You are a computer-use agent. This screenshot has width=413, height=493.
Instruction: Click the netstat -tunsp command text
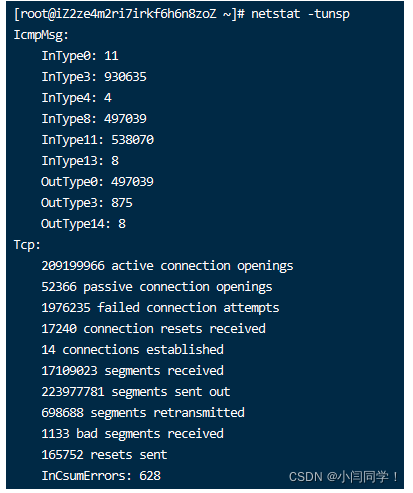click(300, 14)
